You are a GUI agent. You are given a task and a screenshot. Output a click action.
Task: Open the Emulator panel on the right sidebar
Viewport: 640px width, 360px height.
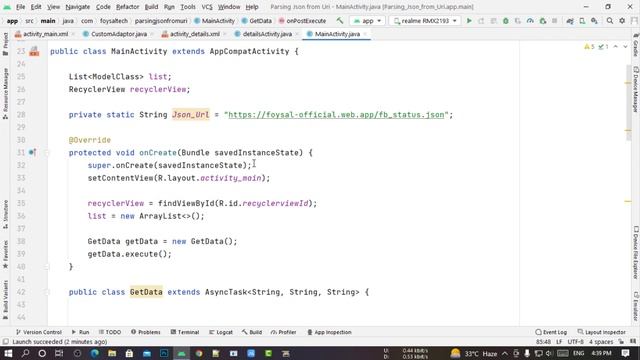coord(636,306)
